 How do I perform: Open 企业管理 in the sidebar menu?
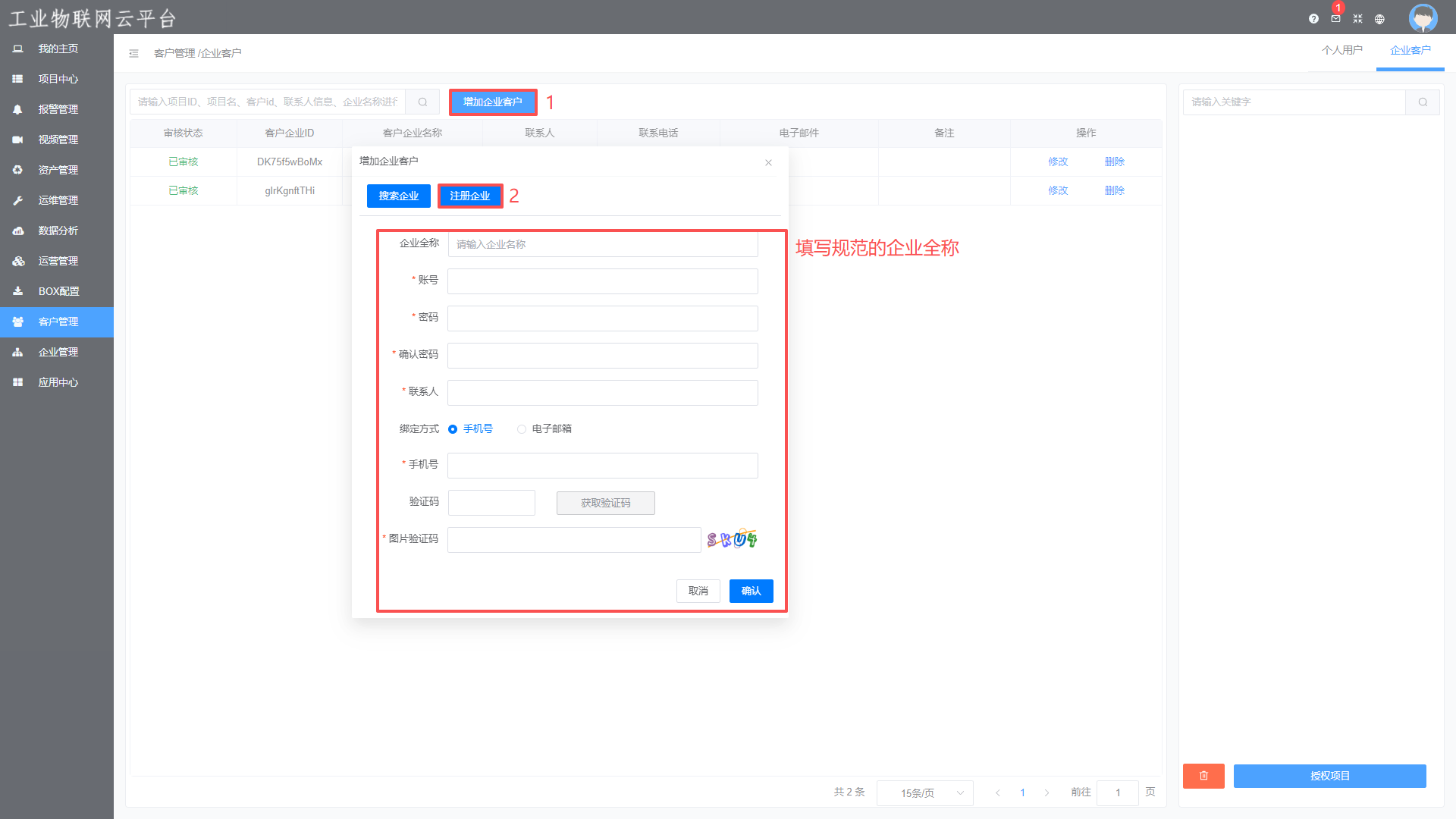point(58,352)
